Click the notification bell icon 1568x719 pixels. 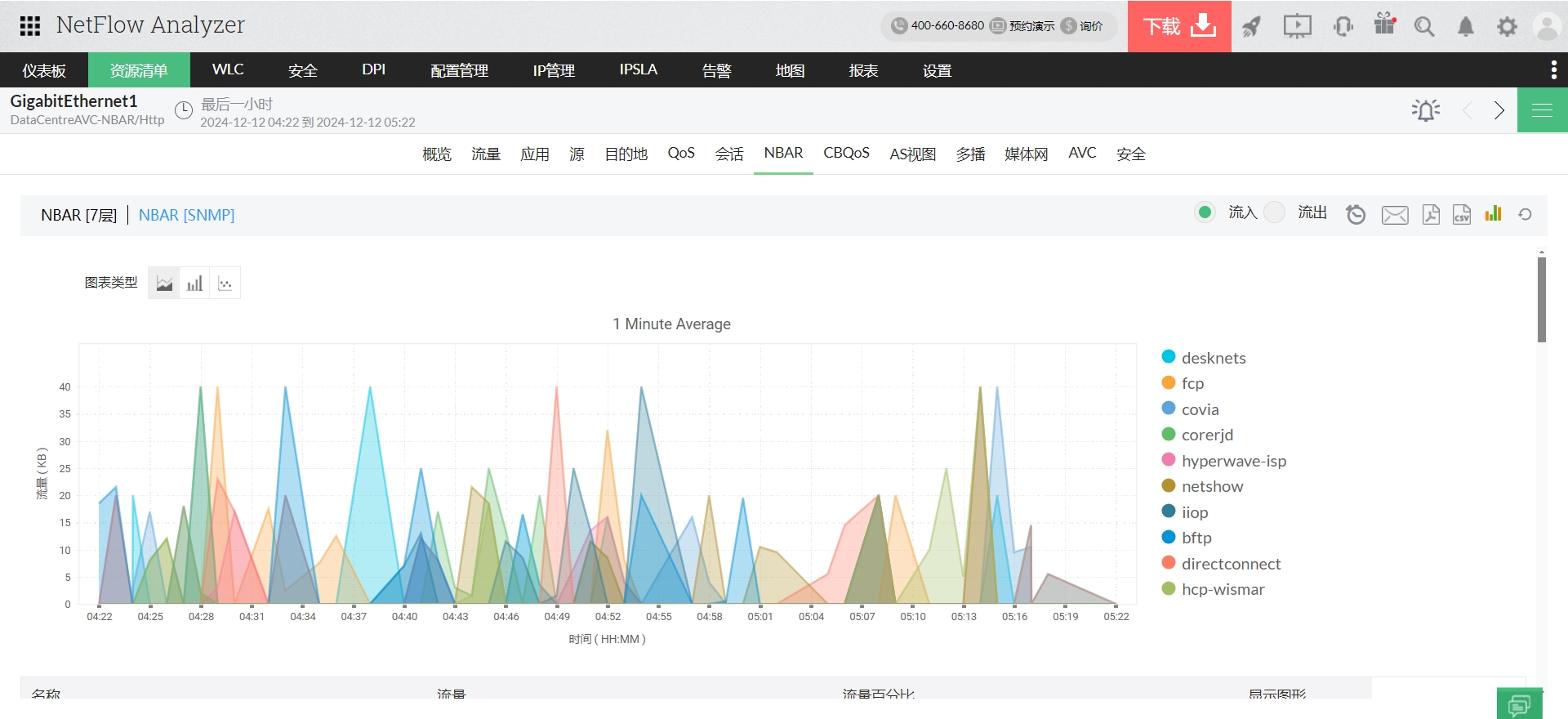pyautogui.click(x=1466, y=27)
